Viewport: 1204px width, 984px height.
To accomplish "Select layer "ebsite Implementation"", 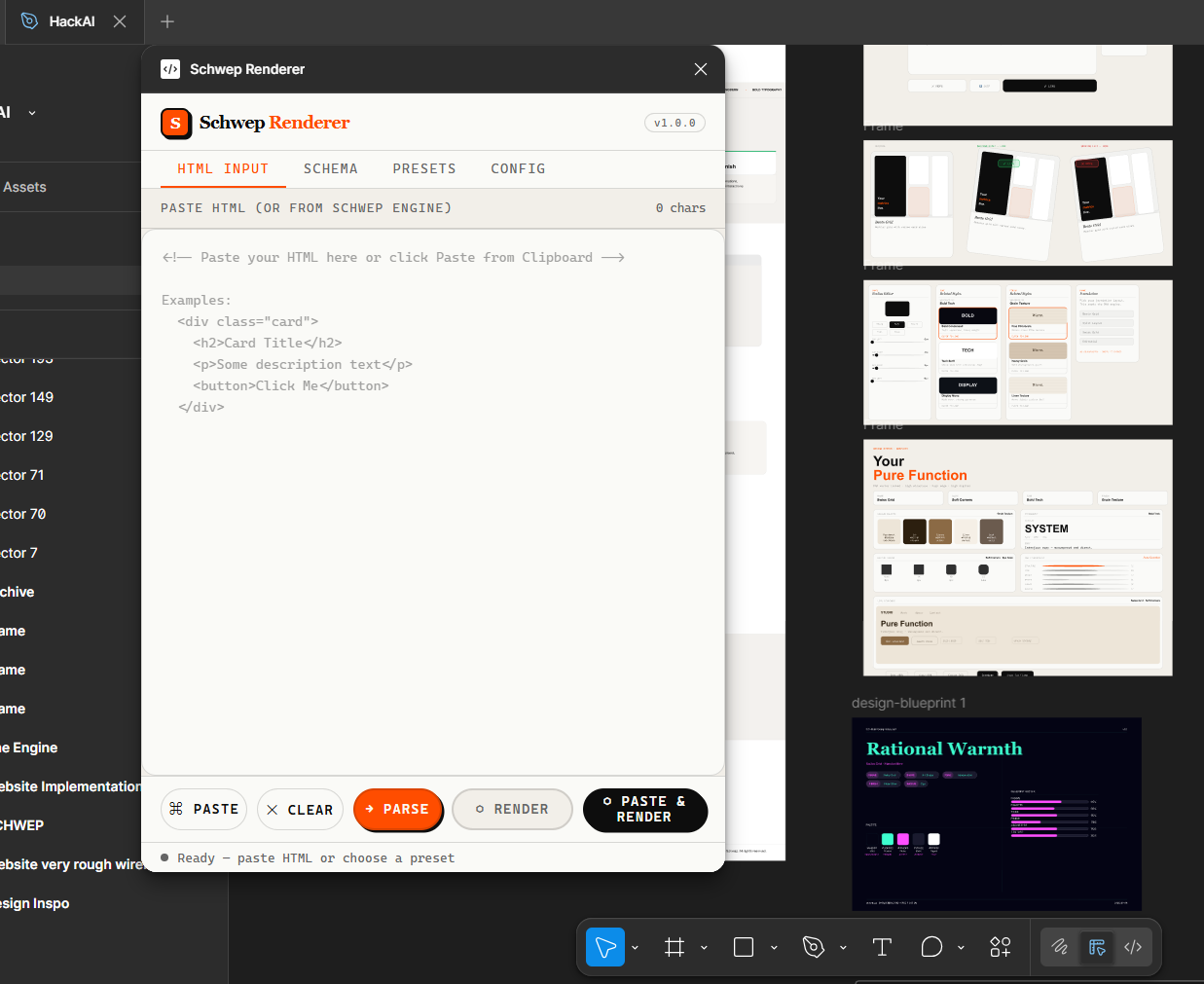I will [x=70, y=786].
